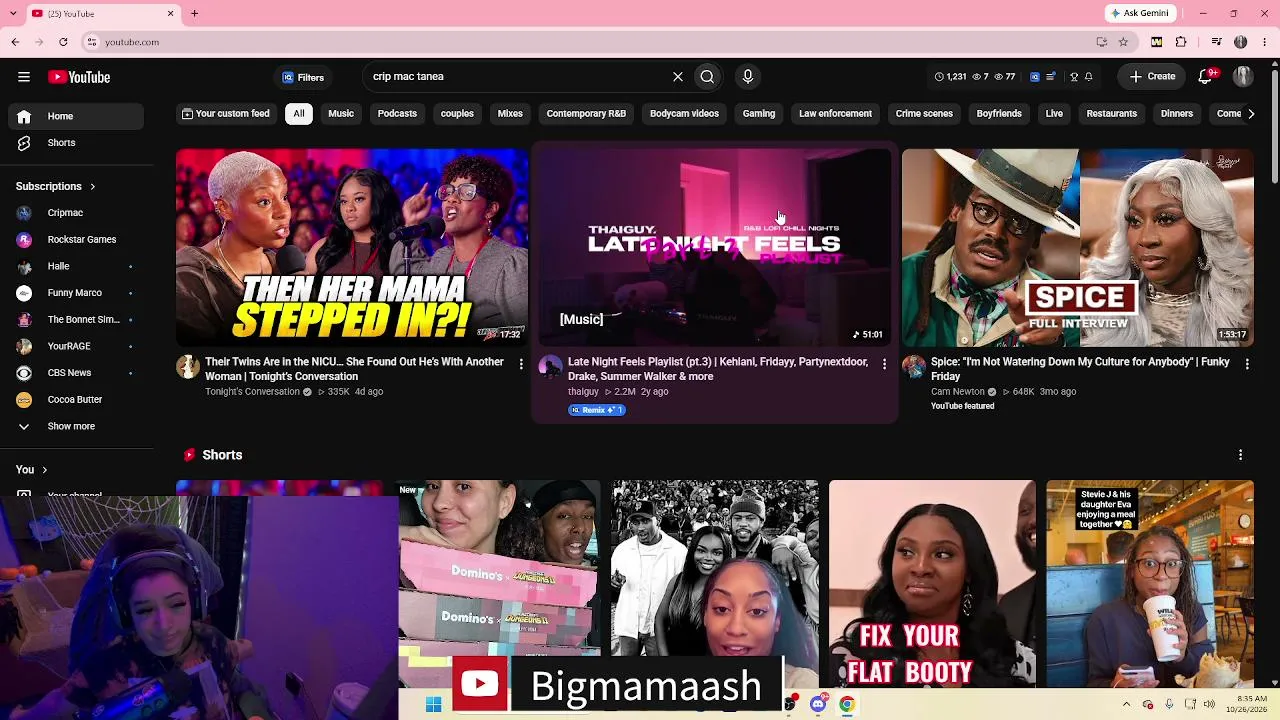Open Spice full interview thumbnail
This screenshot has width=1280, height=720.
tap(1078, 248)
